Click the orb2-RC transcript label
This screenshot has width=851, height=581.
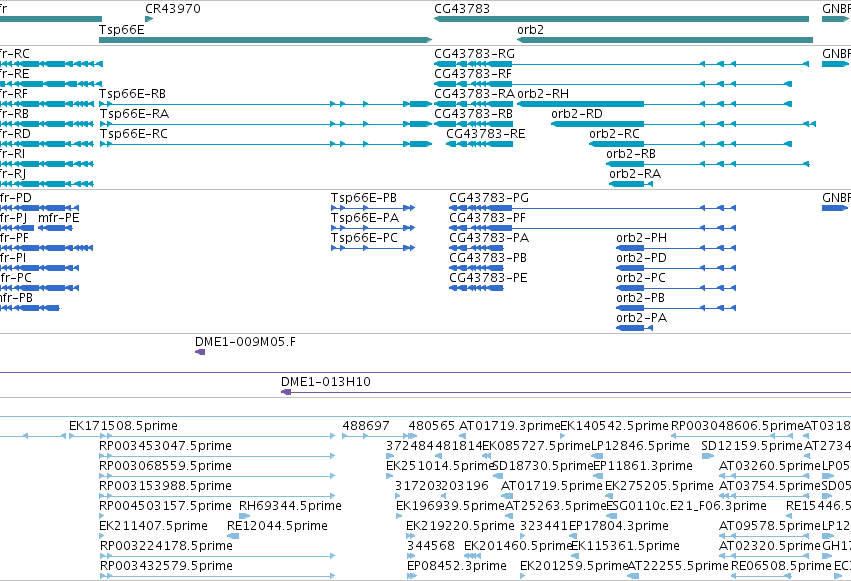614,134
